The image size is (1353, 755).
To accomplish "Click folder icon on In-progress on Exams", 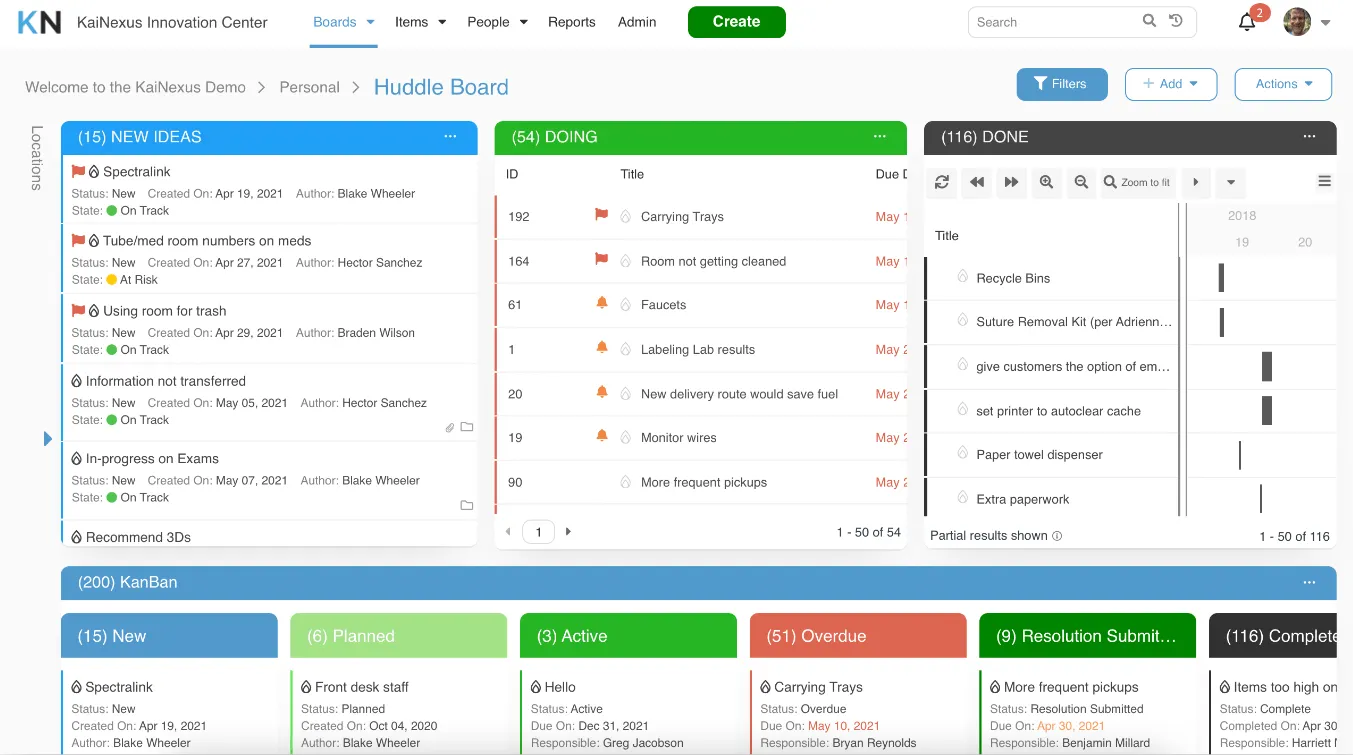I will click(466, 505).
